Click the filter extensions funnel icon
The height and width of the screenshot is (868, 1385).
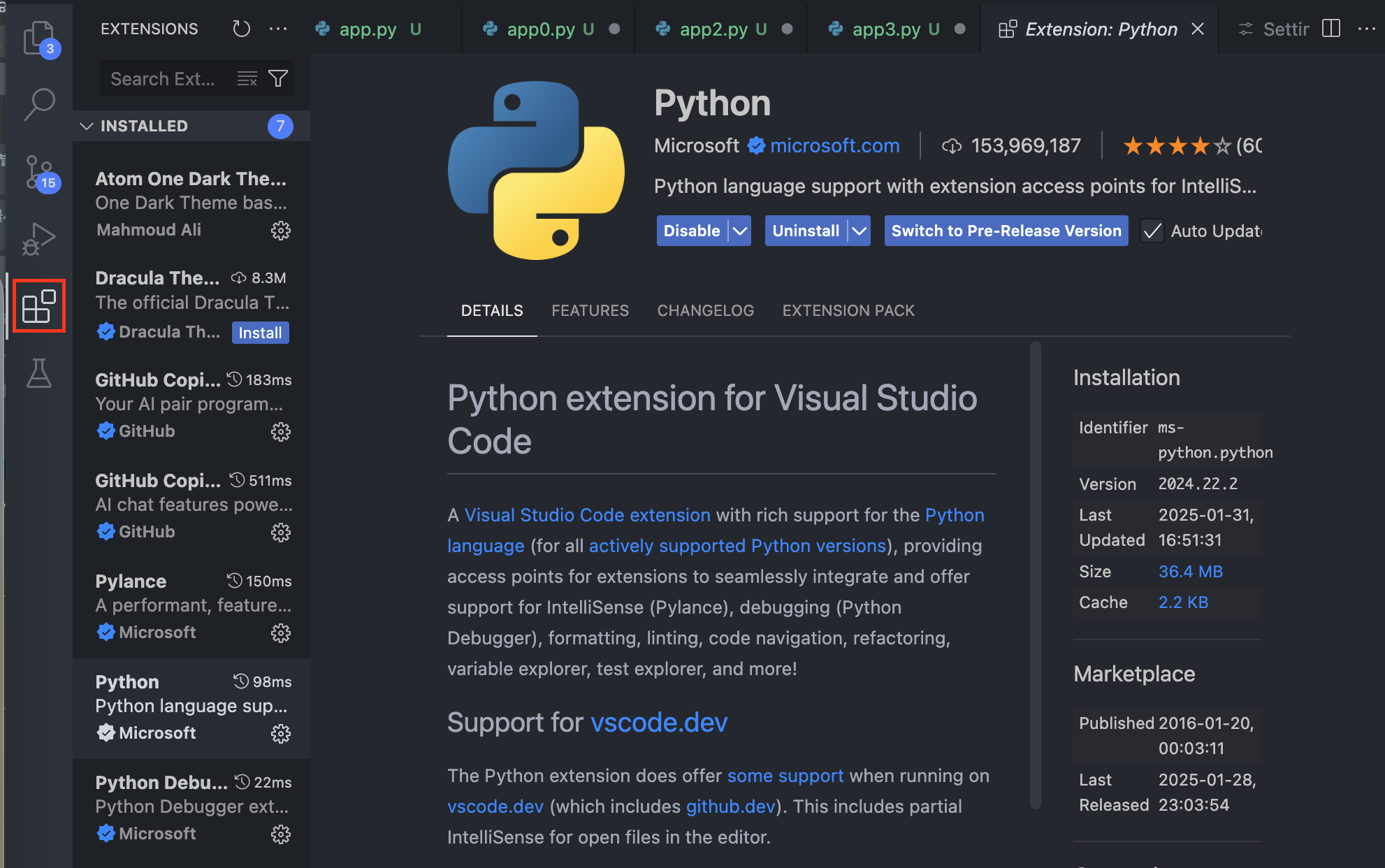278,78
